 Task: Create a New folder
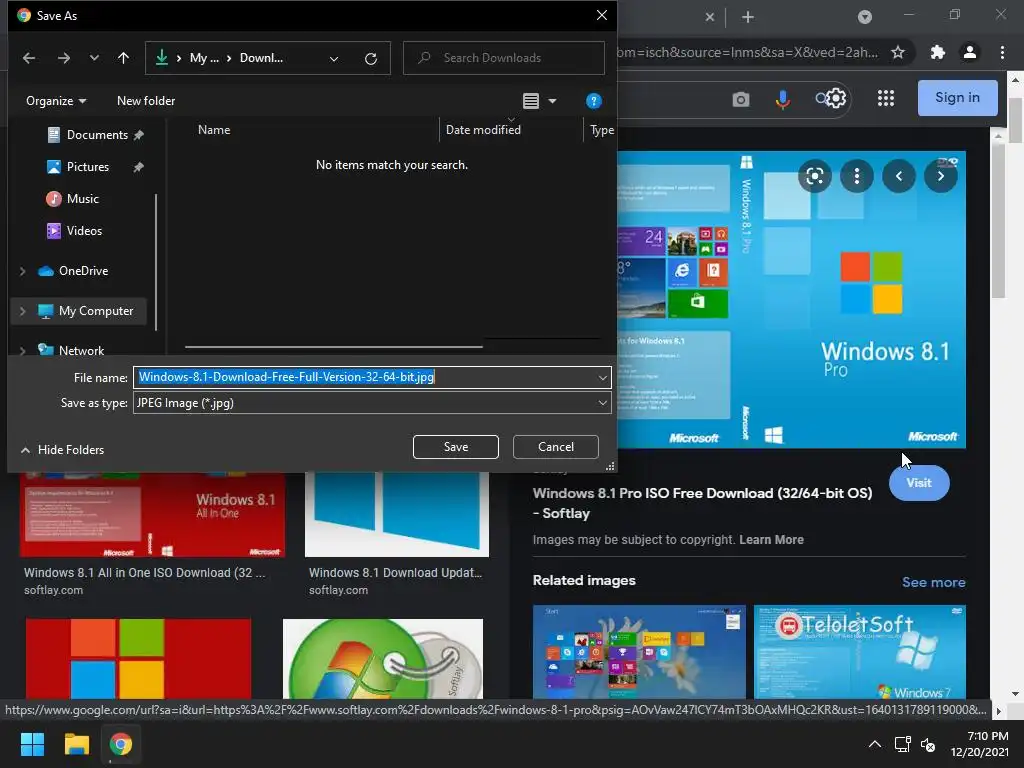tap(146, 101)
